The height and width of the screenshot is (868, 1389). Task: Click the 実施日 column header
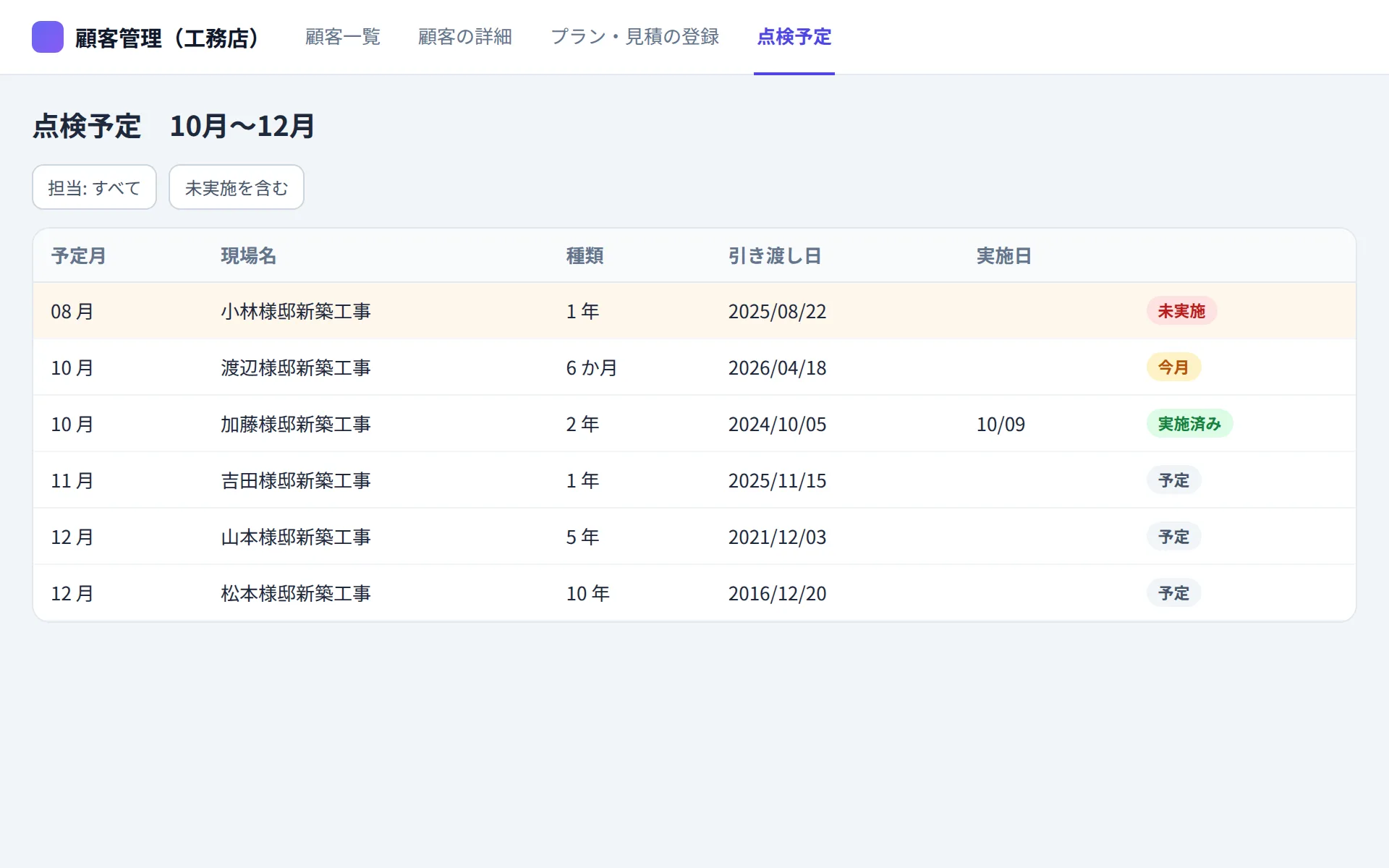1004,256
